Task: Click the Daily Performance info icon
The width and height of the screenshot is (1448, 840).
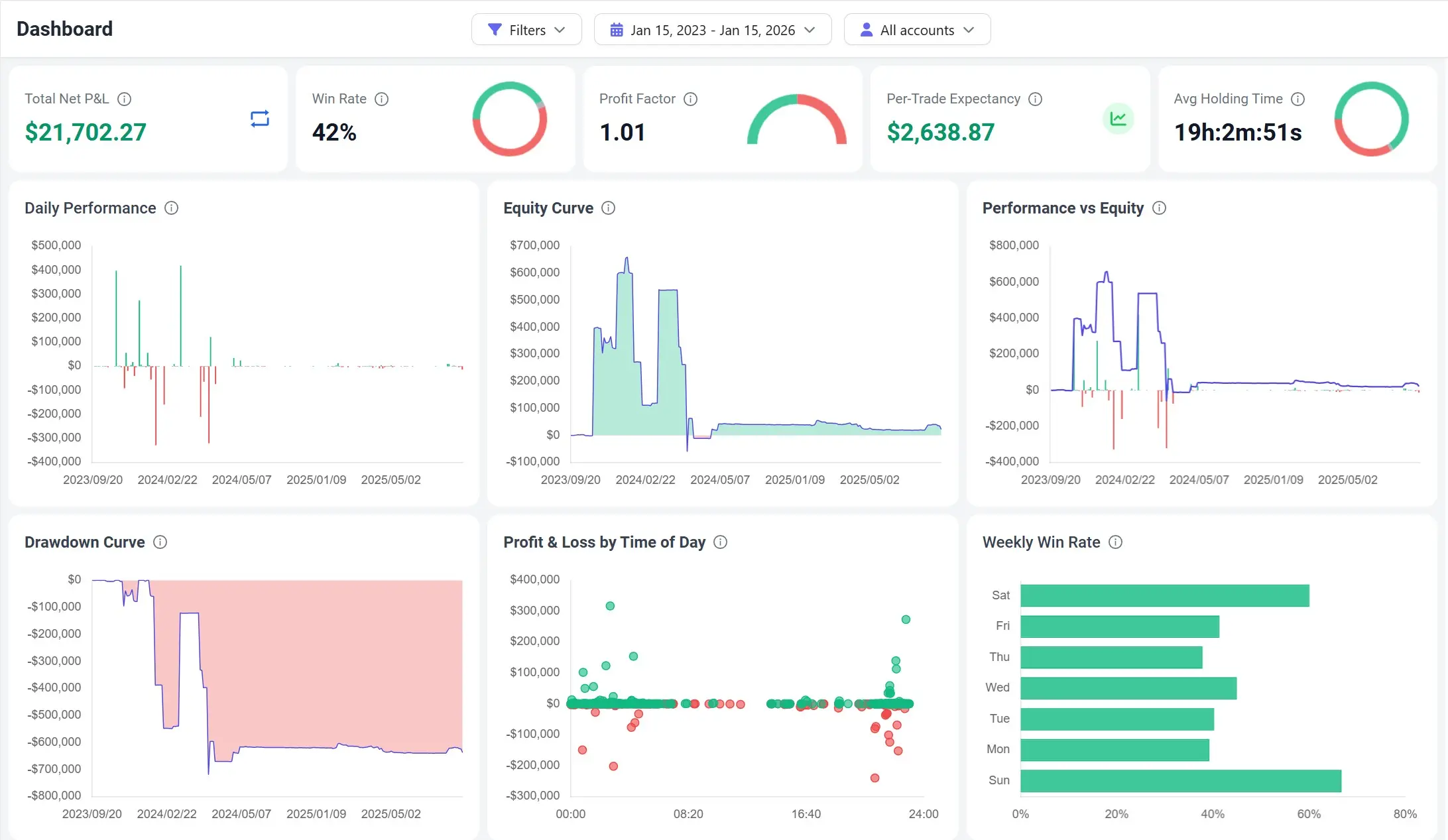Action: click(171, 208)
